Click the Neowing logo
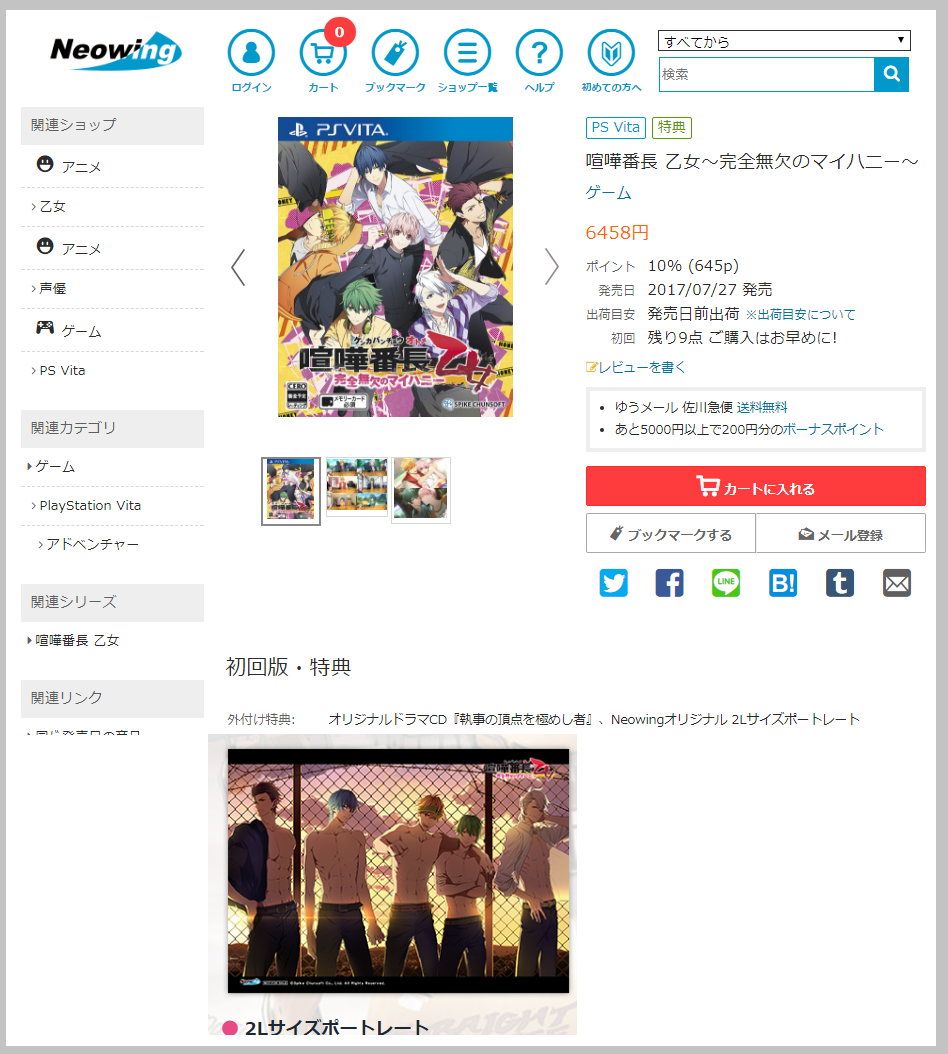This screenshot has width=948, height=1054. click(x=116, y=50)
